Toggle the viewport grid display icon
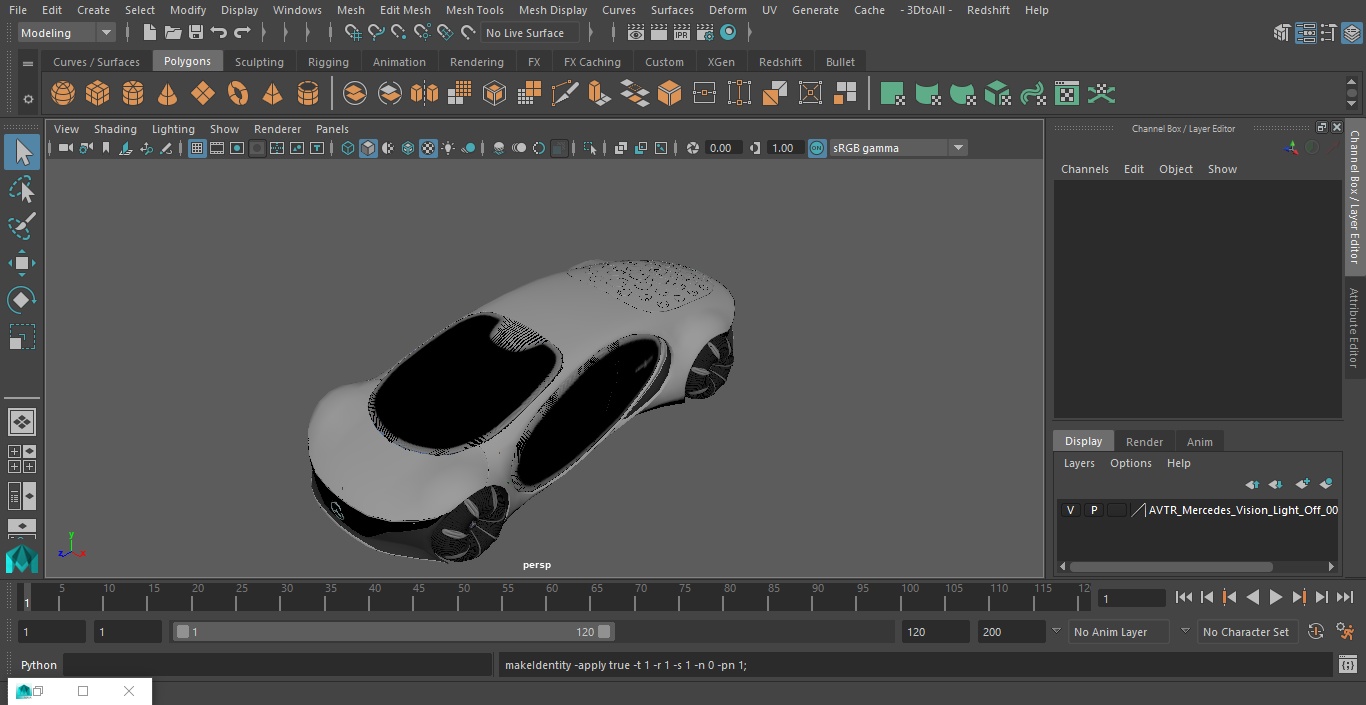The image size is (1366, 705). tap(197, 148)
